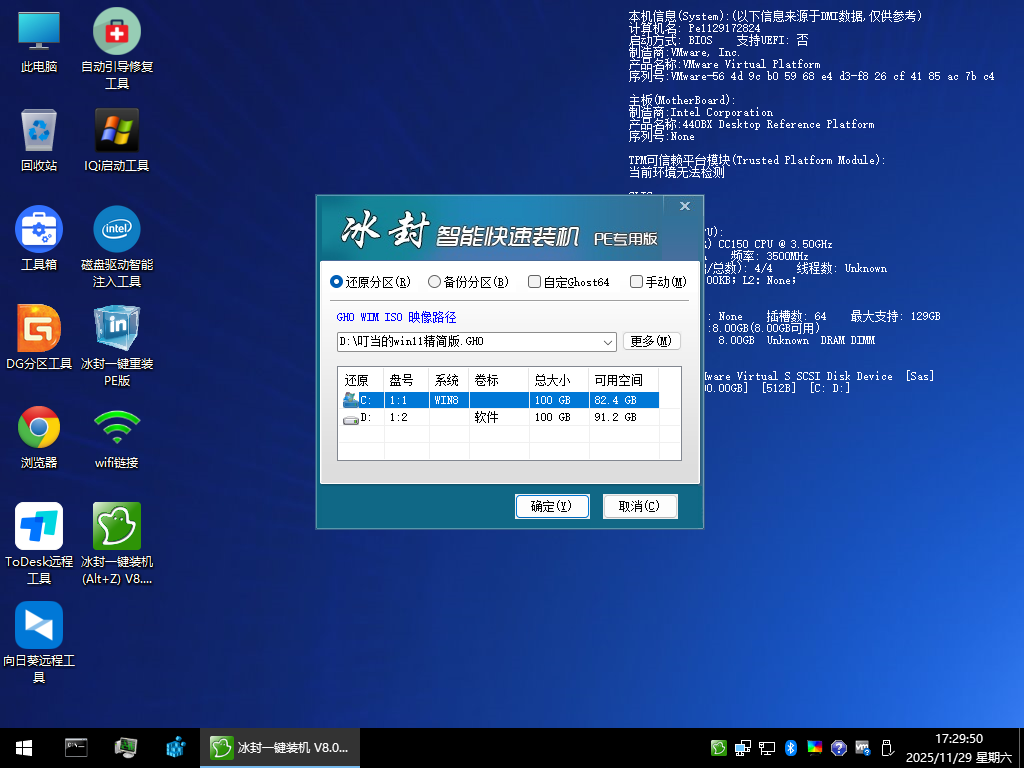Viewport: 1024px width, 768px height.
Task: Click the 更多(M) button
Action: pyautogui.click(x=651, y=341)
